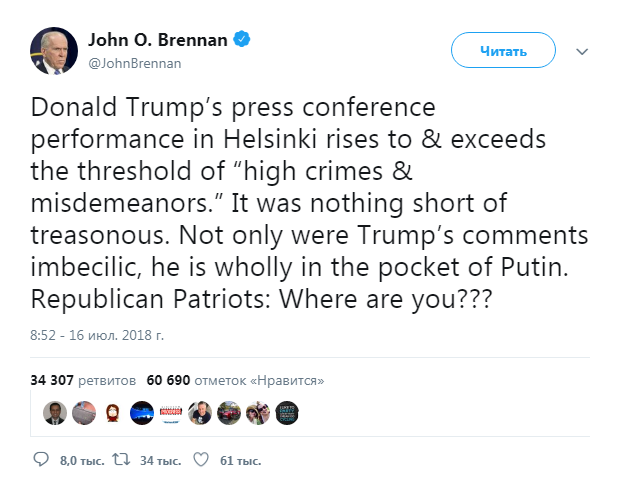Expand the tweet options chevron menu

(583, 50)
